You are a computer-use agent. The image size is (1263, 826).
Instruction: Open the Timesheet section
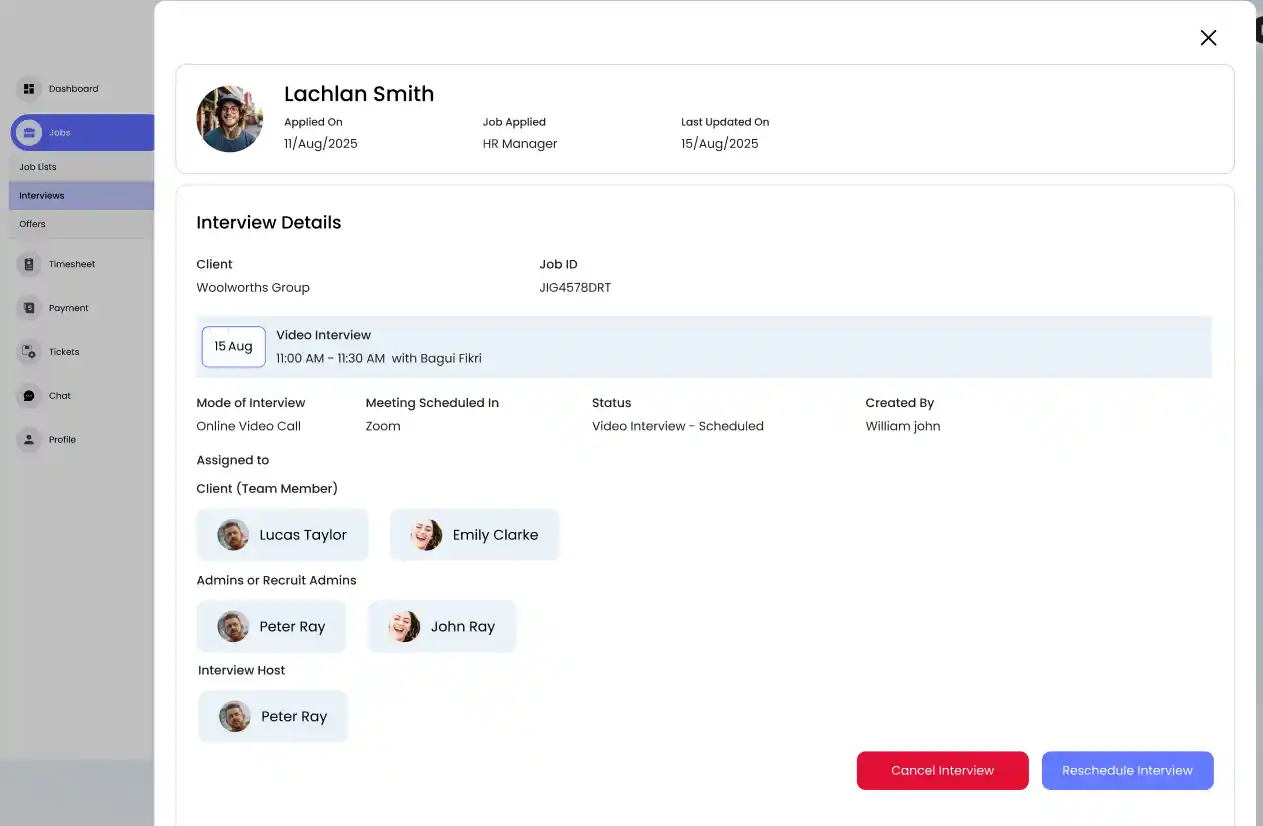[x=71, y=264]
